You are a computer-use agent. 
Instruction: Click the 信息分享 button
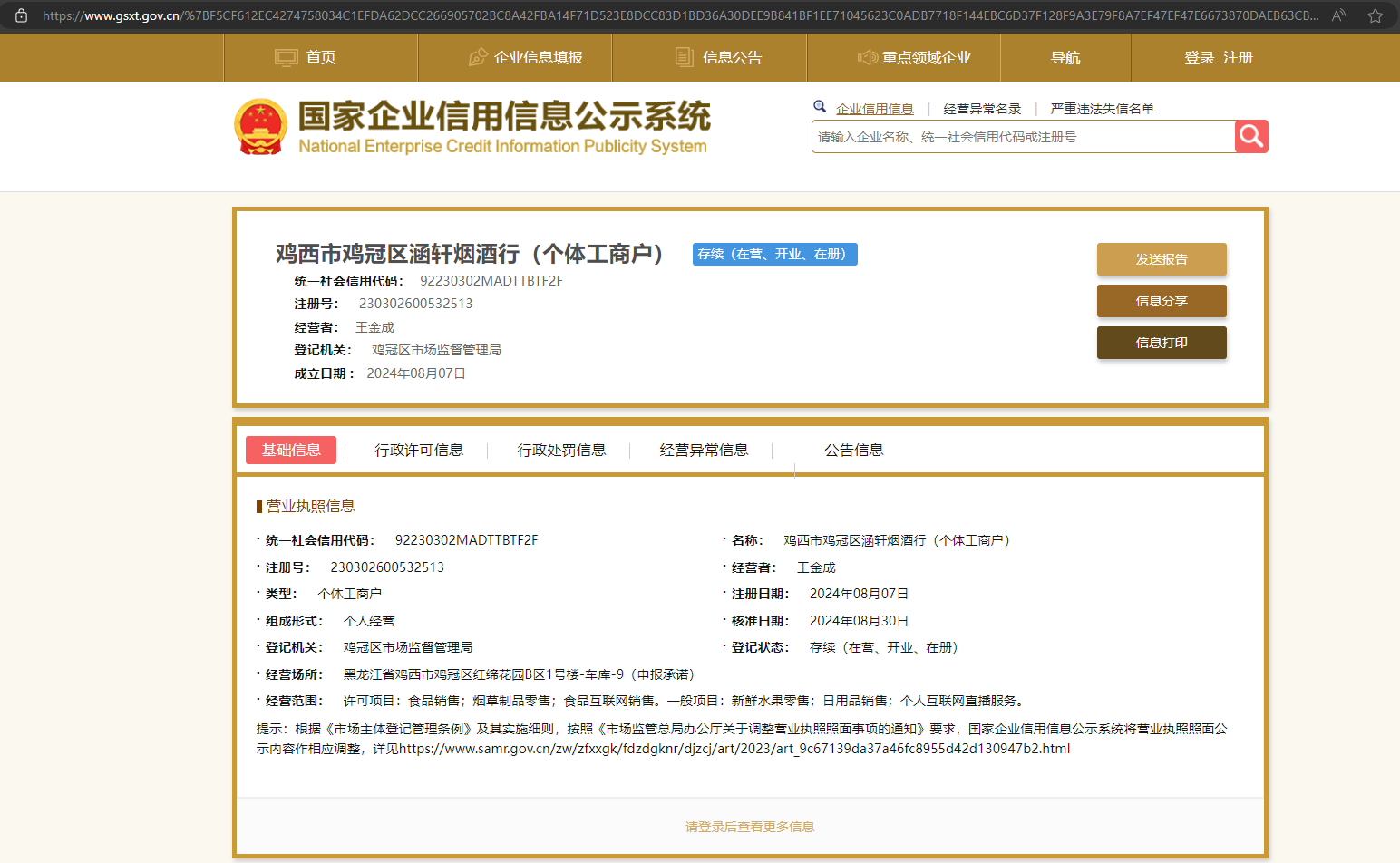click(1162, 301)
